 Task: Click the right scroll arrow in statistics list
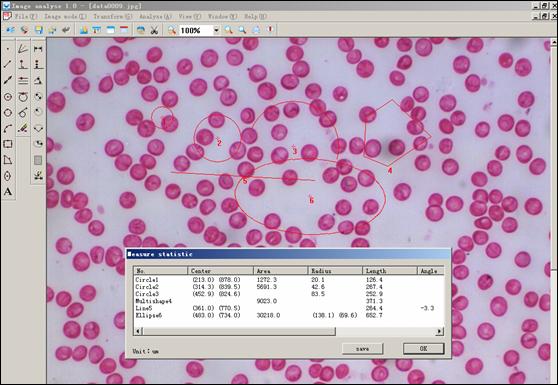440,331
